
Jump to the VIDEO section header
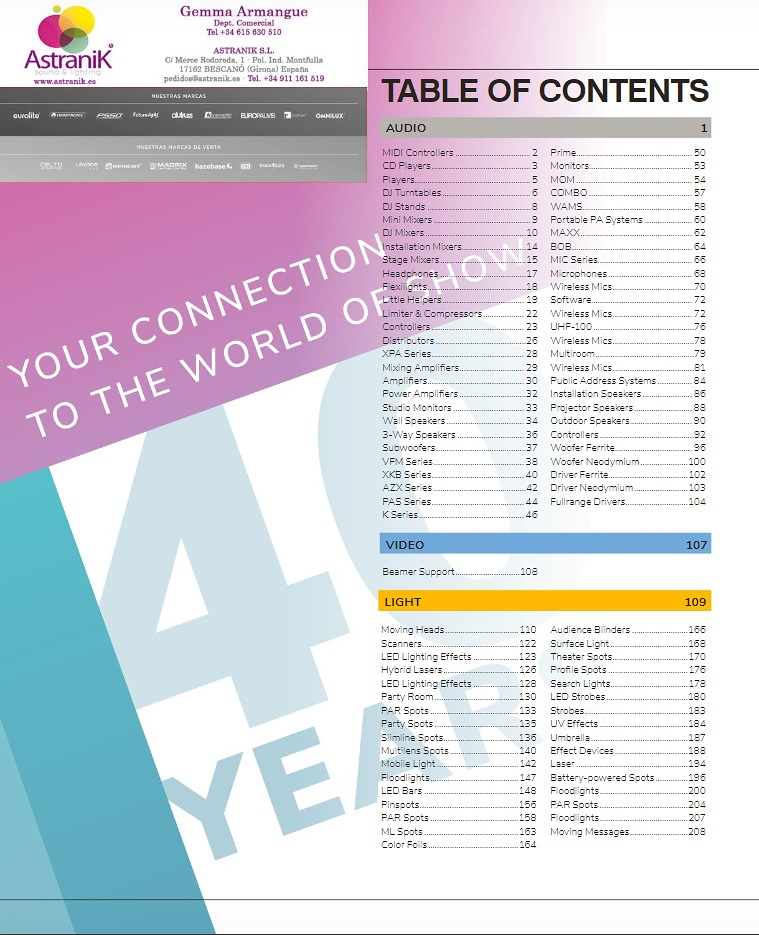[x=545, y=545]
